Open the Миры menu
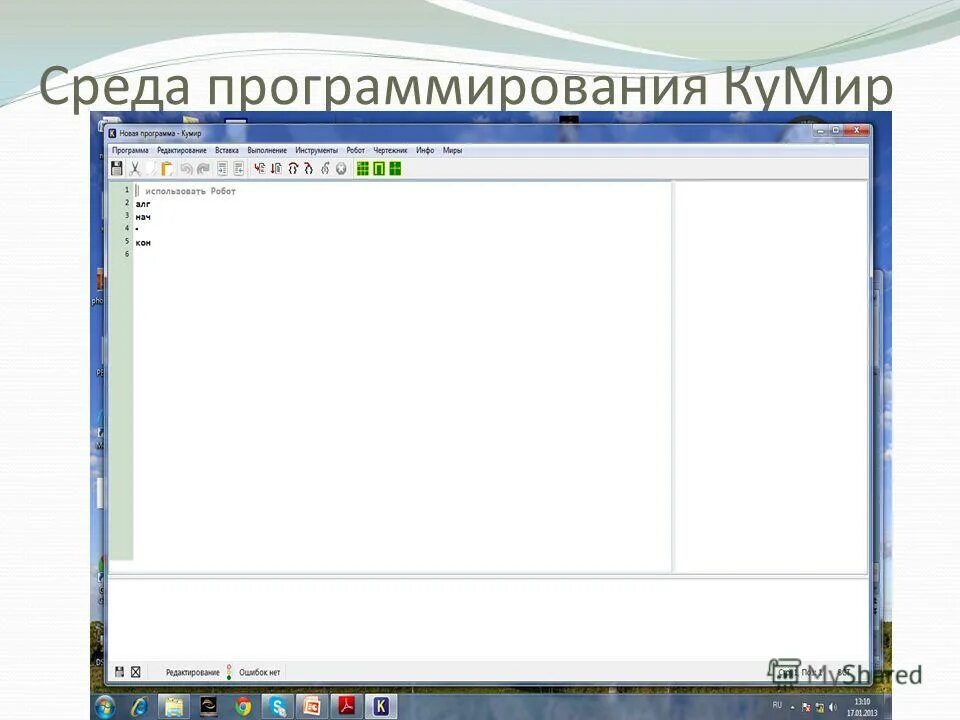The image size is (960, 720). click(452, 150)
